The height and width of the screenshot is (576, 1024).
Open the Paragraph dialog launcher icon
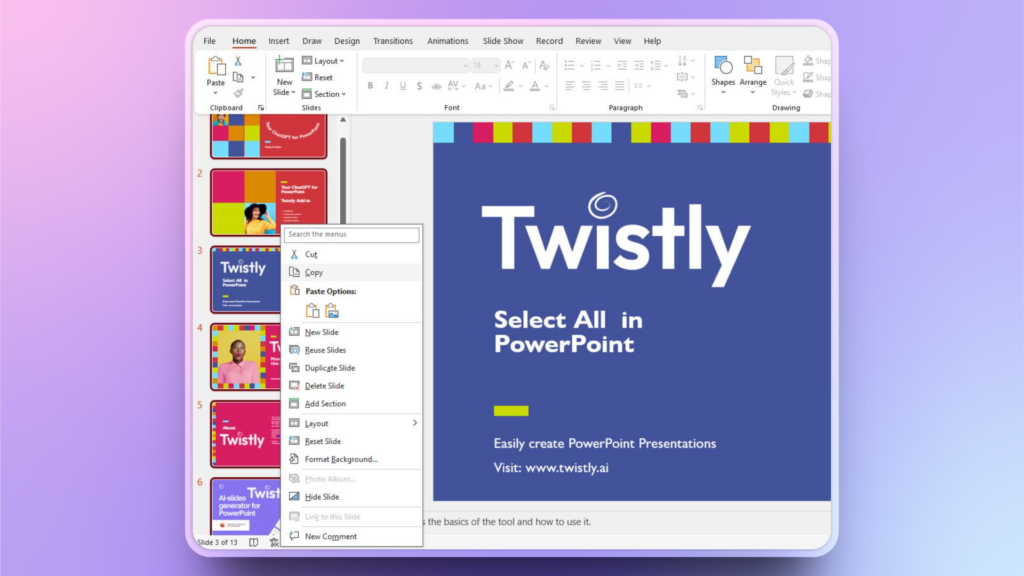[x=700, y=108]
